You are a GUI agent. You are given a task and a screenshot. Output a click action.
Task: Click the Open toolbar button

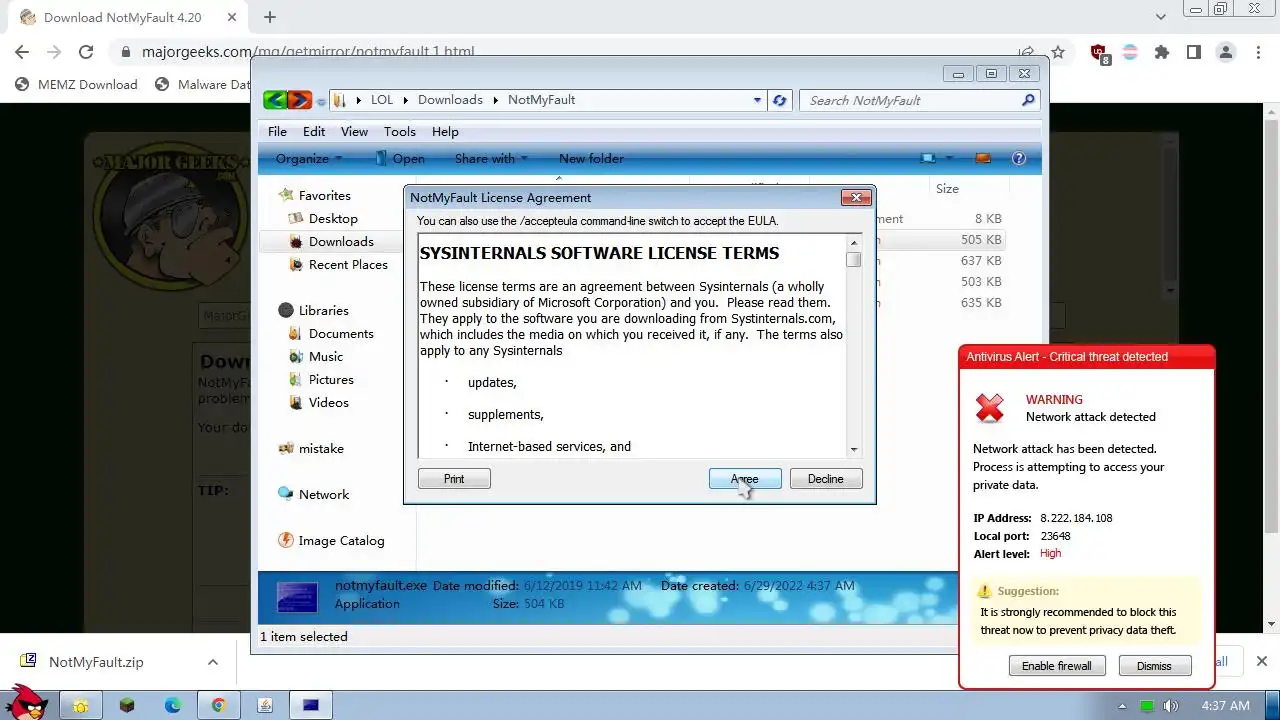point(400,158)
